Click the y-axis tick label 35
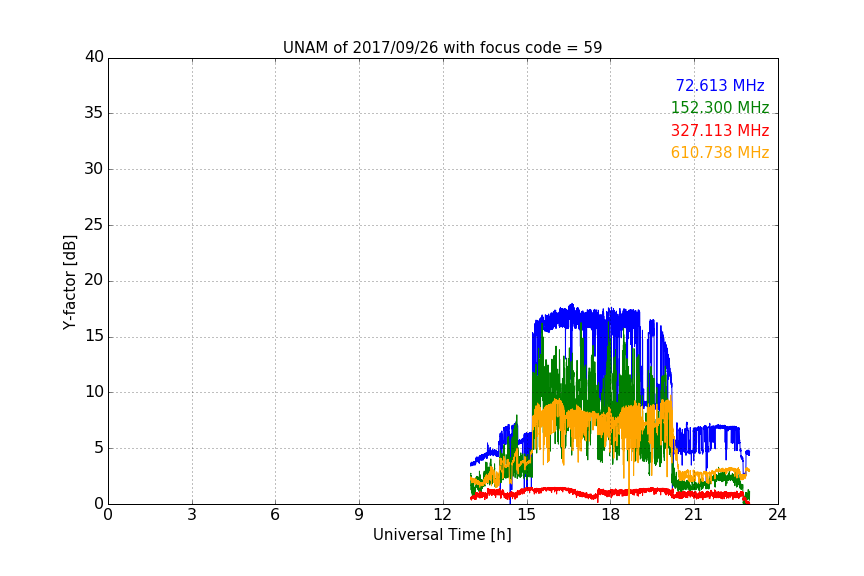864x576 pixels. [x=94, y=113]
